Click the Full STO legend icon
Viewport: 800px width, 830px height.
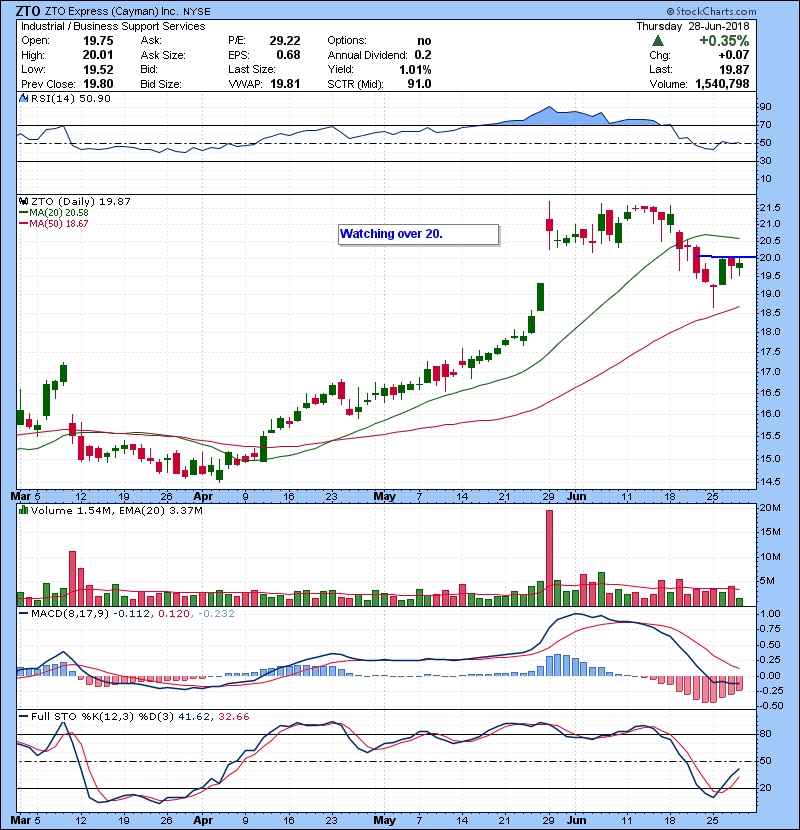[x=22, y=717]
